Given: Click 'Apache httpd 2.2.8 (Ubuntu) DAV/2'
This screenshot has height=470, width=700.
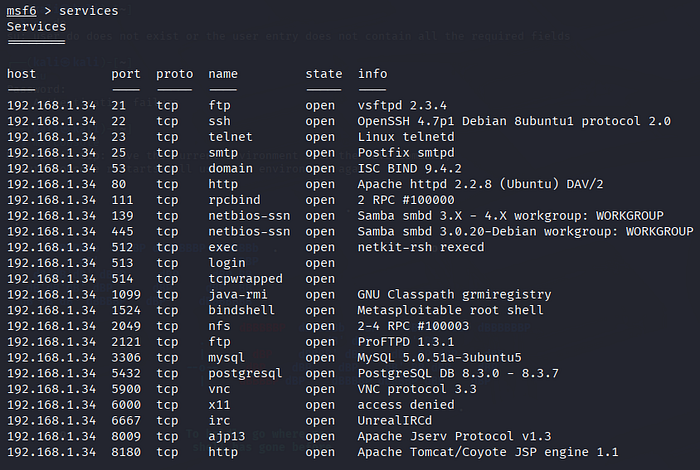Looking at the screenshot, I should 480,184.
